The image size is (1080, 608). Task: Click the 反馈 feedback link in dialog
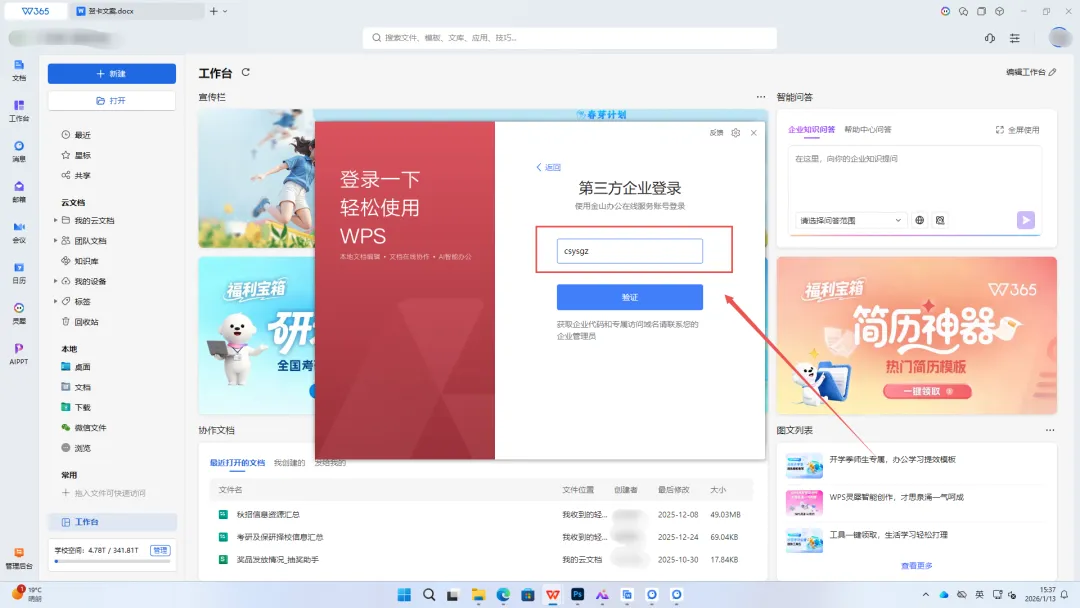tap(716, 133)
